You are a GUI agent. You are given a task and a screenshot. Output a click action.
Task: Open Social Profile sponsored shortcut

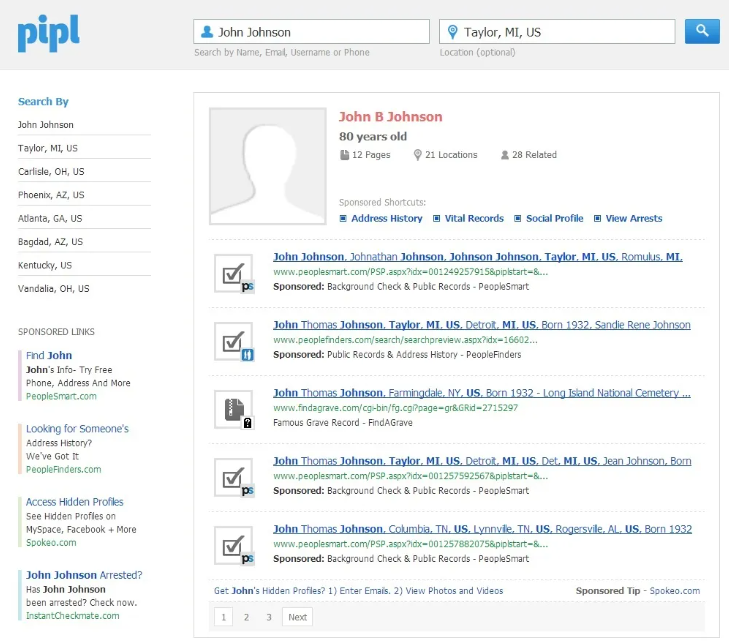point(555,219)
